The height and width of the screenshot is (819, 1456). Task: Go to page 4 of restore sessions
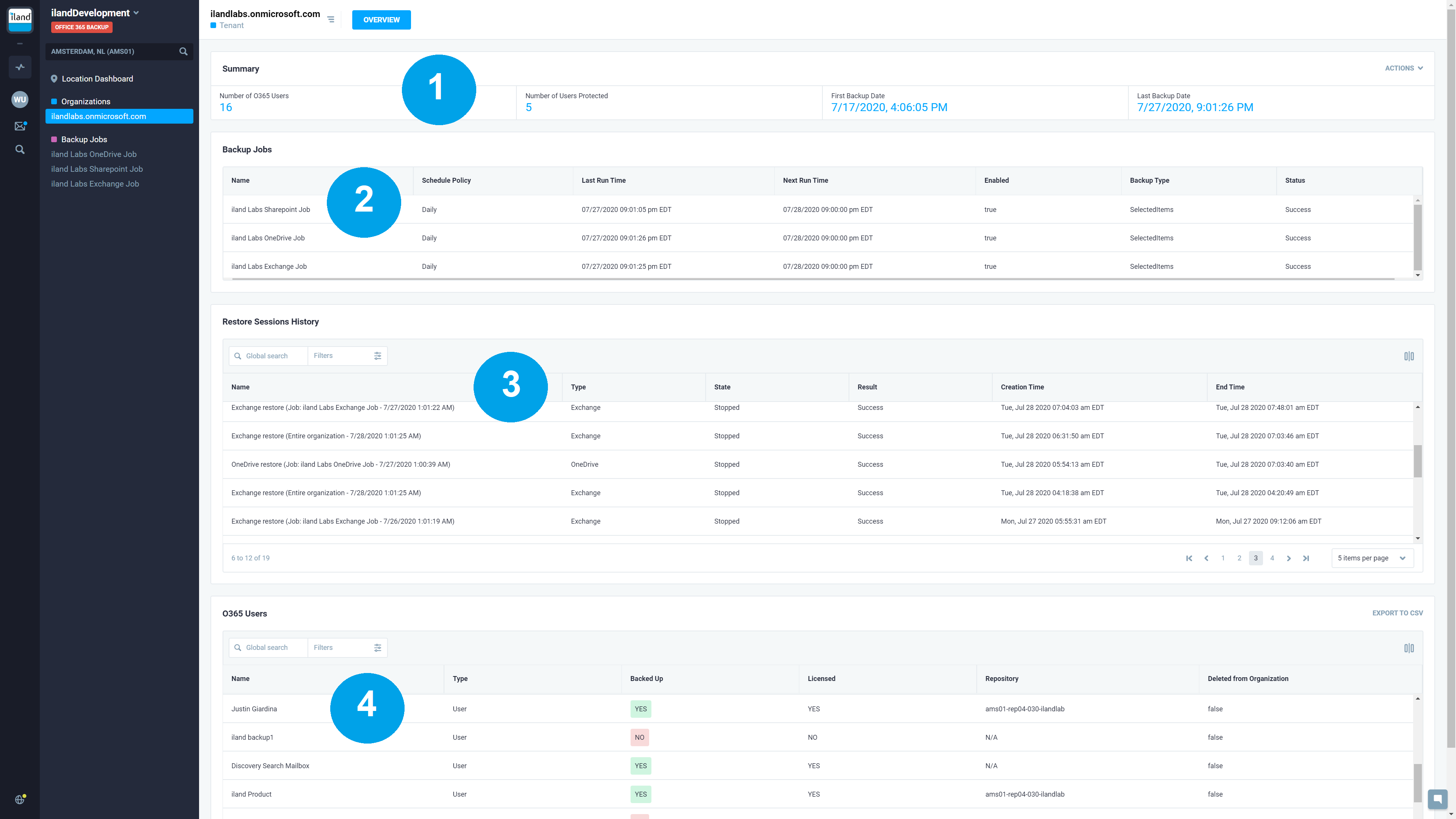click(x=1272, y=558)
